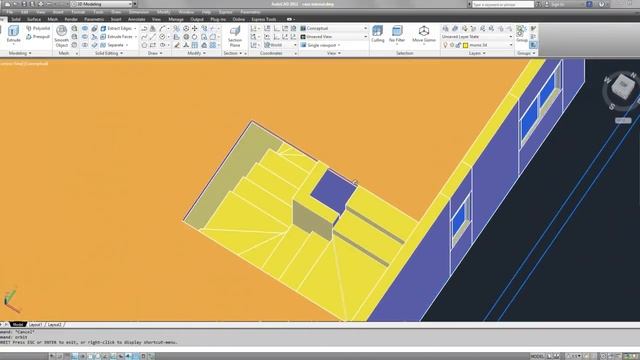Click the keyword search input field
Viewport: 640px width, 360px height.
click(503, 4)
